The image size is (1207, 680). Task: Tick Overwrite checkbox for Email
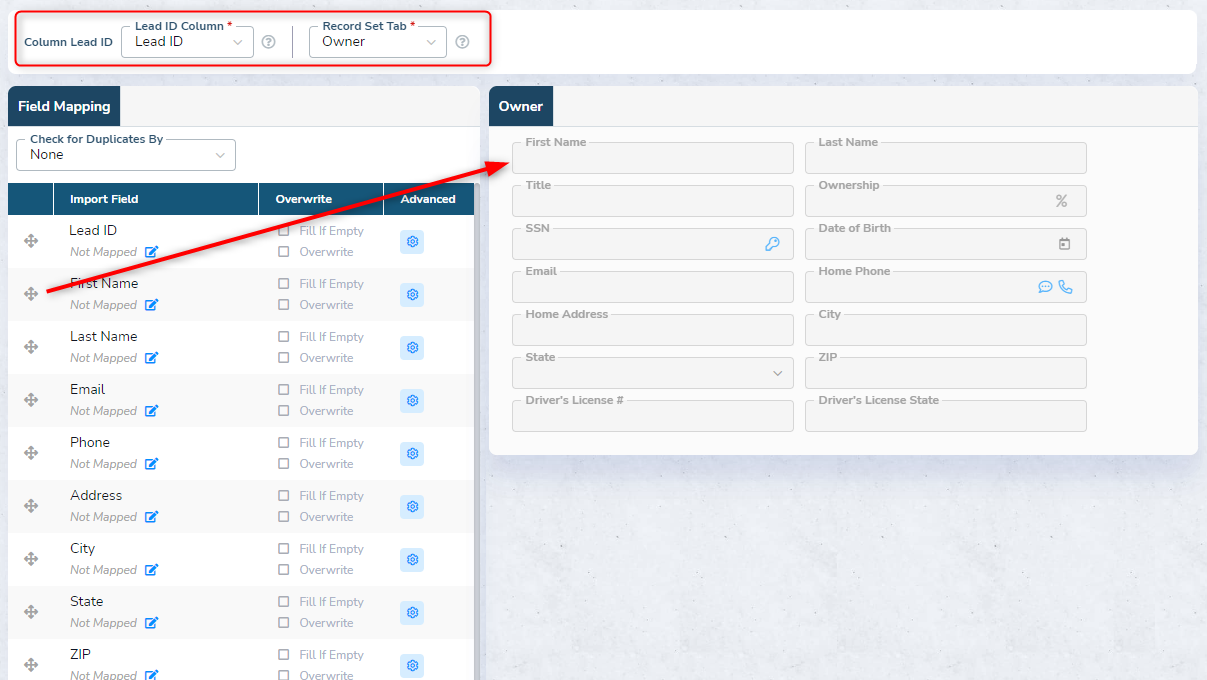tap(284, 411)
